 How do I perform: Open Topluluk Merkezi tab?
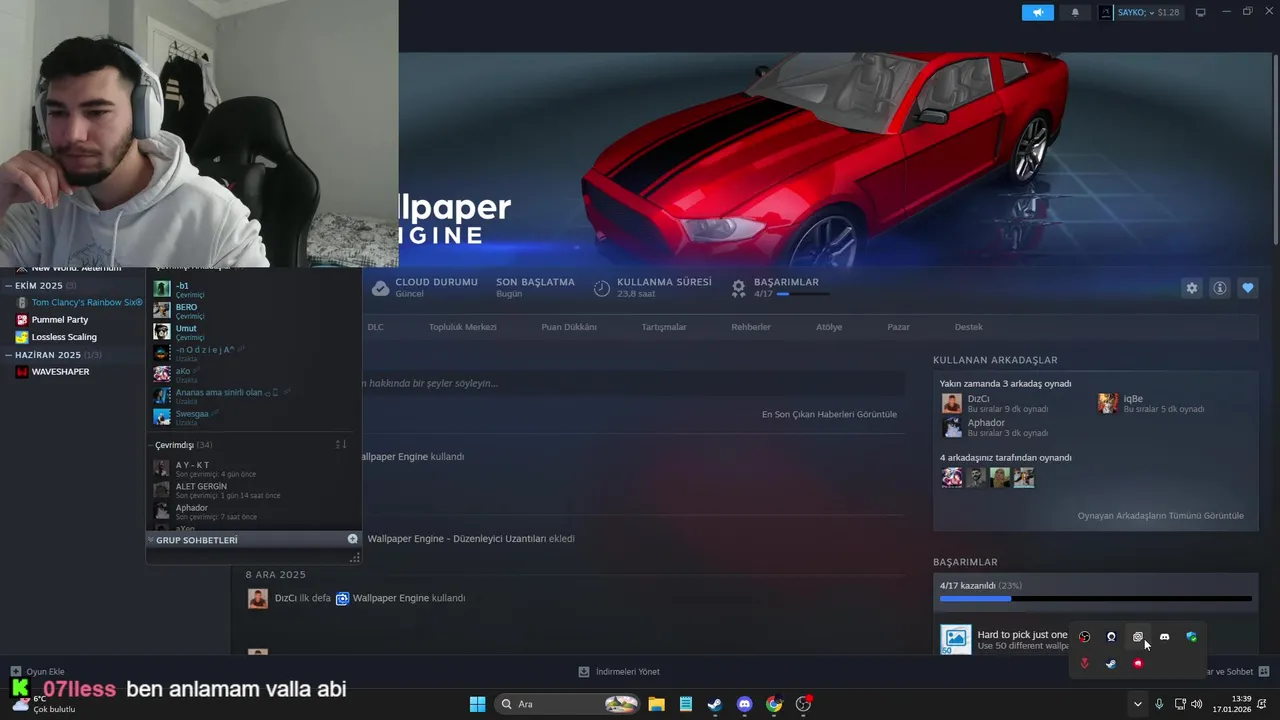click(462, 327)
